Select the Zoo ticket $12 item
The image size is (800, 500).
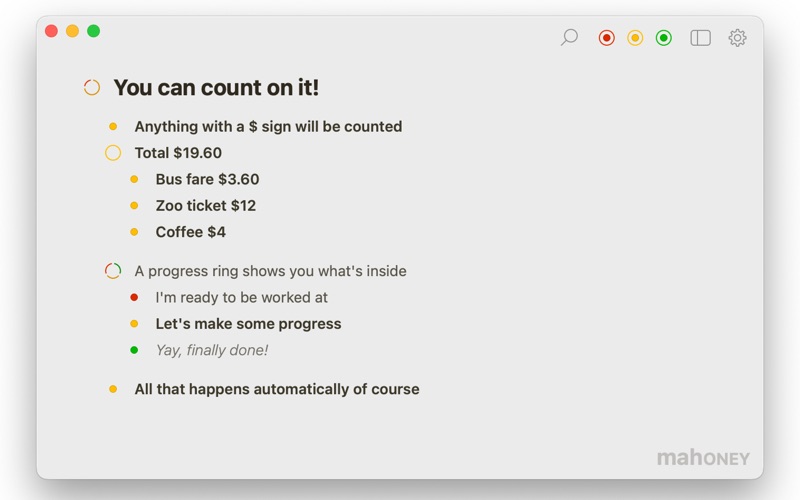click(206, 206)
